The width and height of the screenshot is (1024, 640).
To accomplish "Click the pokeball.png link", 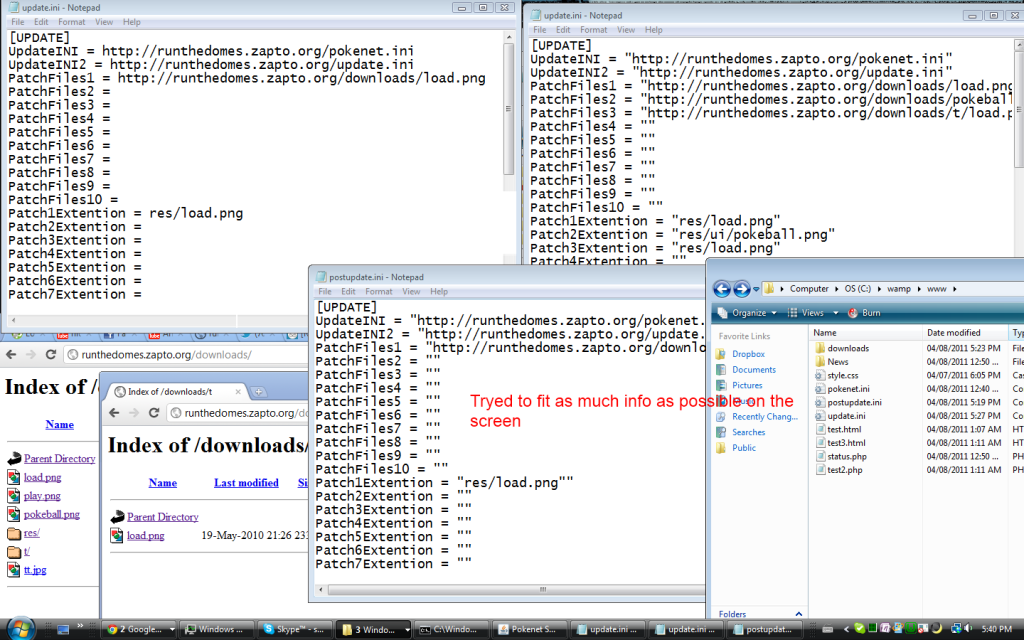I will pyautogui.click(x=51, y=514).
